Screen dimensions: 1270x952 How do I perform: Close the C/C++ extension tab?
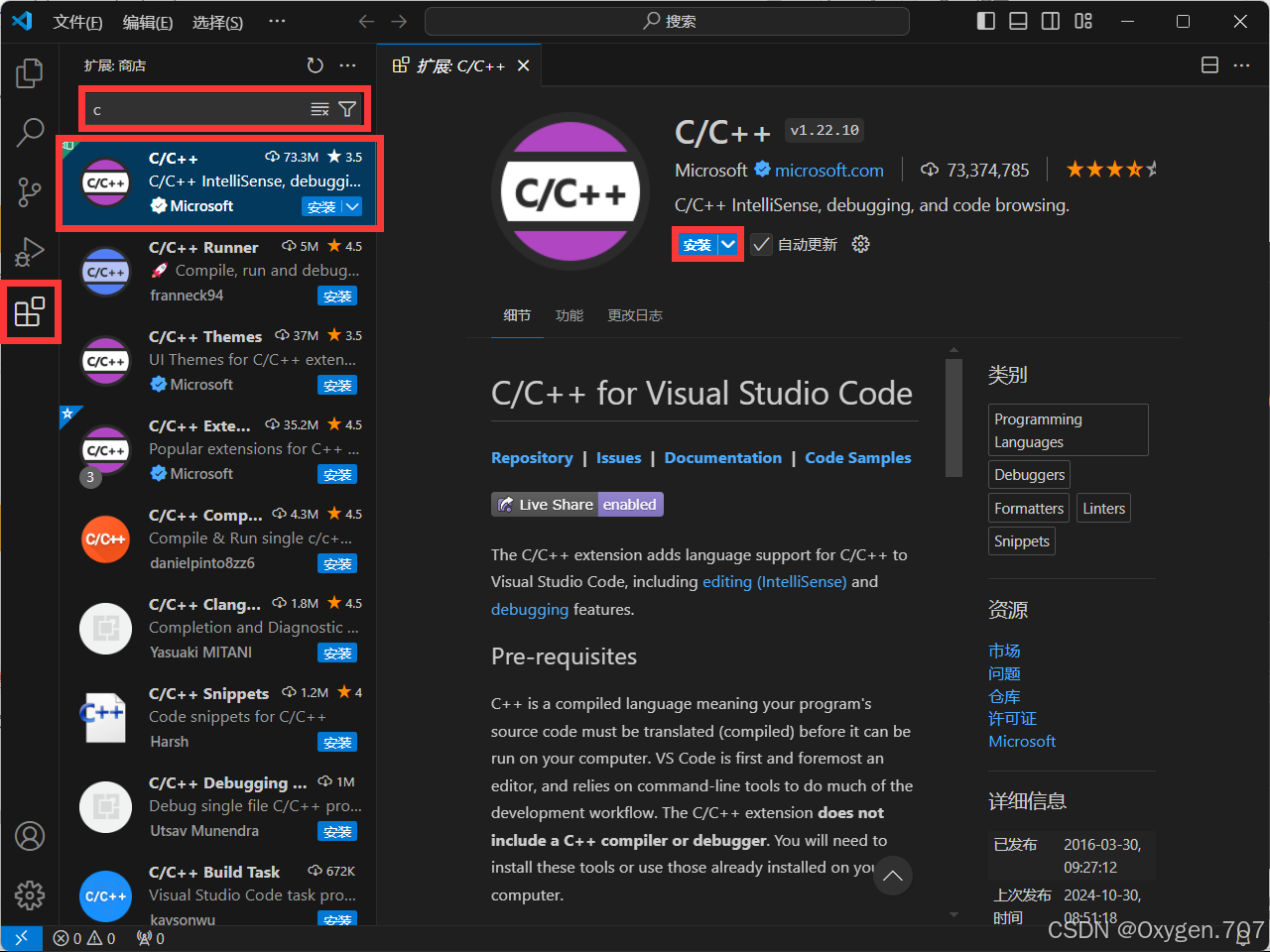tap(524, 65)
